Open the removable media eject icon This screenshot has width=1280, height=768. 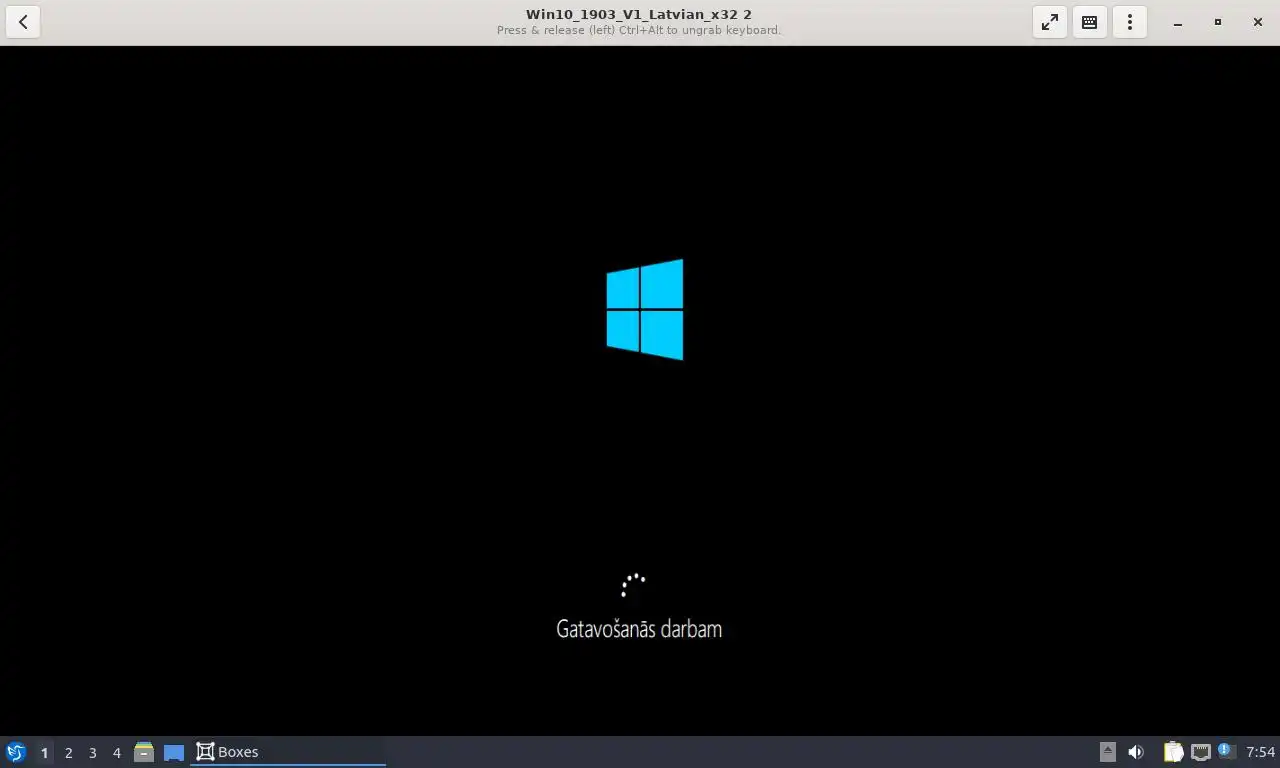point(1107,752)
